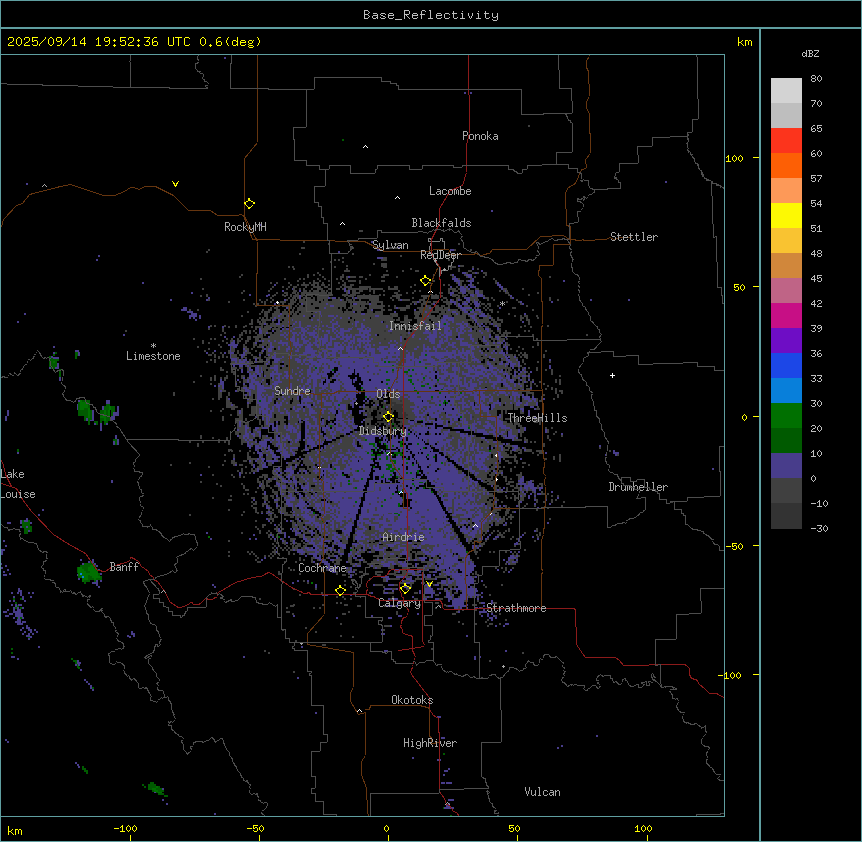Select the violet 36-39 dBZ legend swatch
The image size is (862, 842).
click(x=786, y=341)
